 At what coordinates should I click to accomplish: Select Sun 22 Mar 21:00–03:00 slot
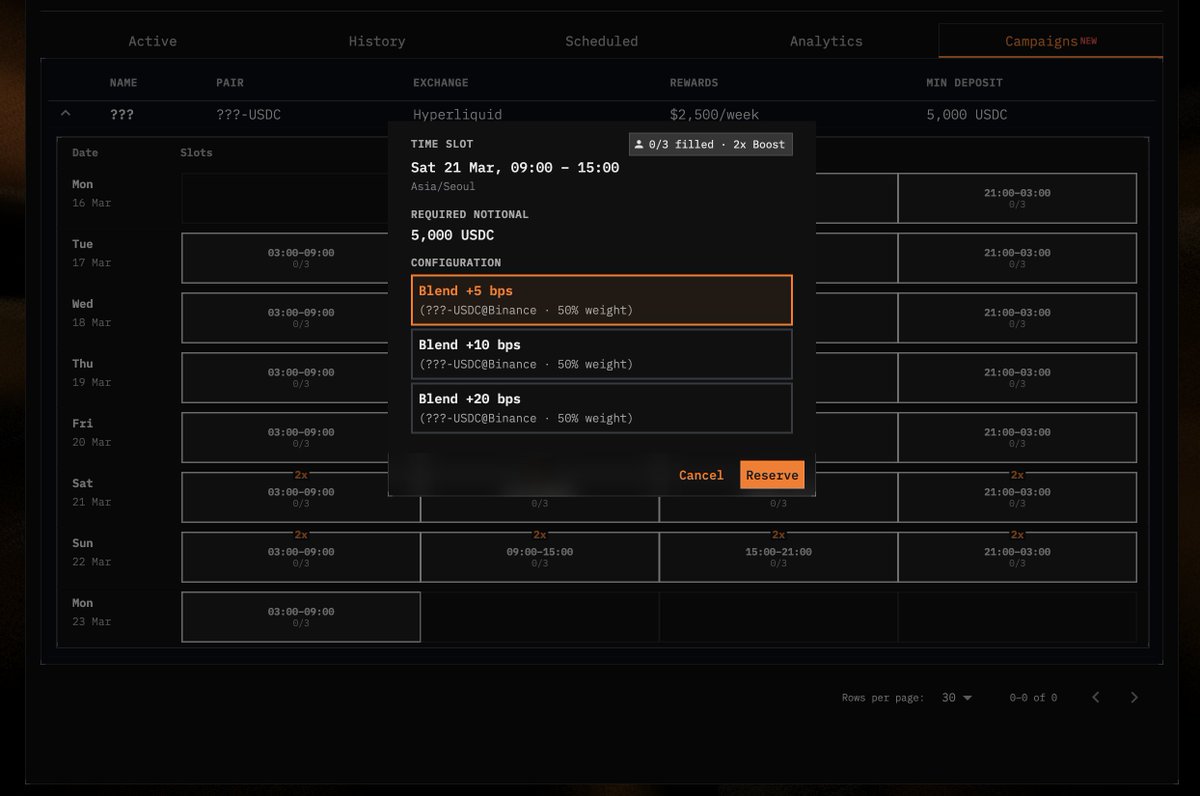coord(1017,557)
